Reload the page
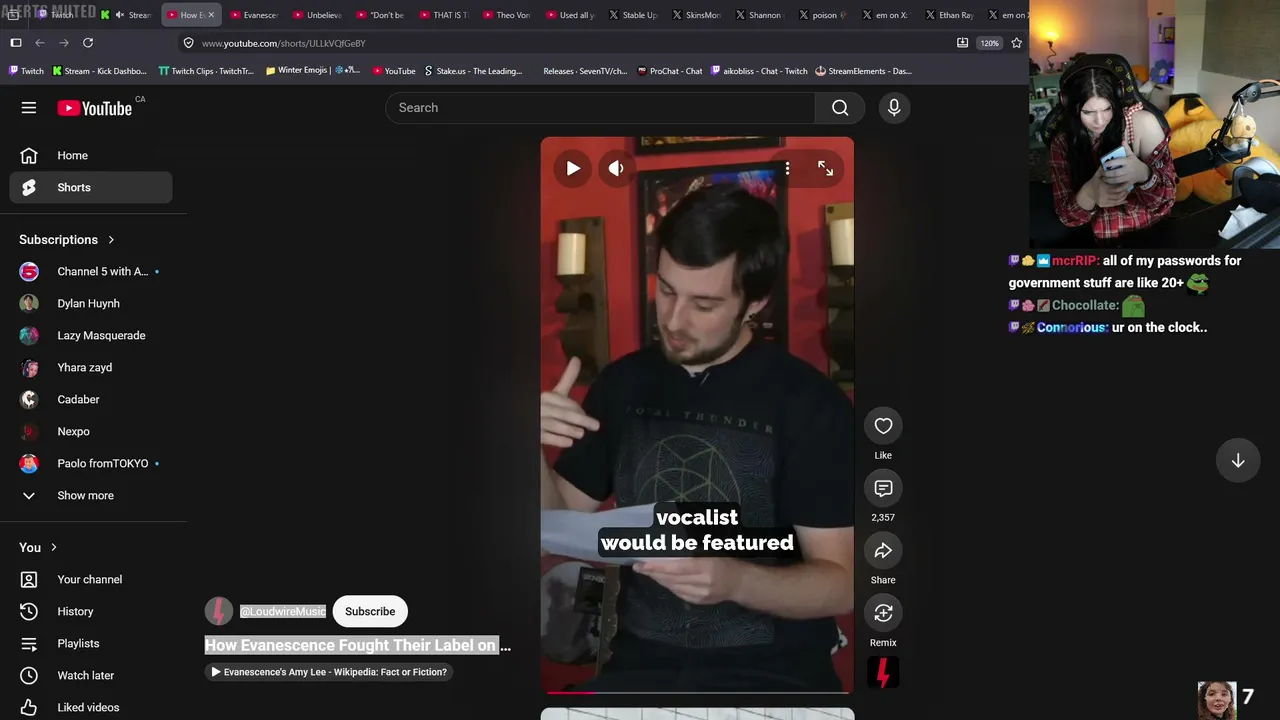1280x720 pixels. [x=88, y=43]
